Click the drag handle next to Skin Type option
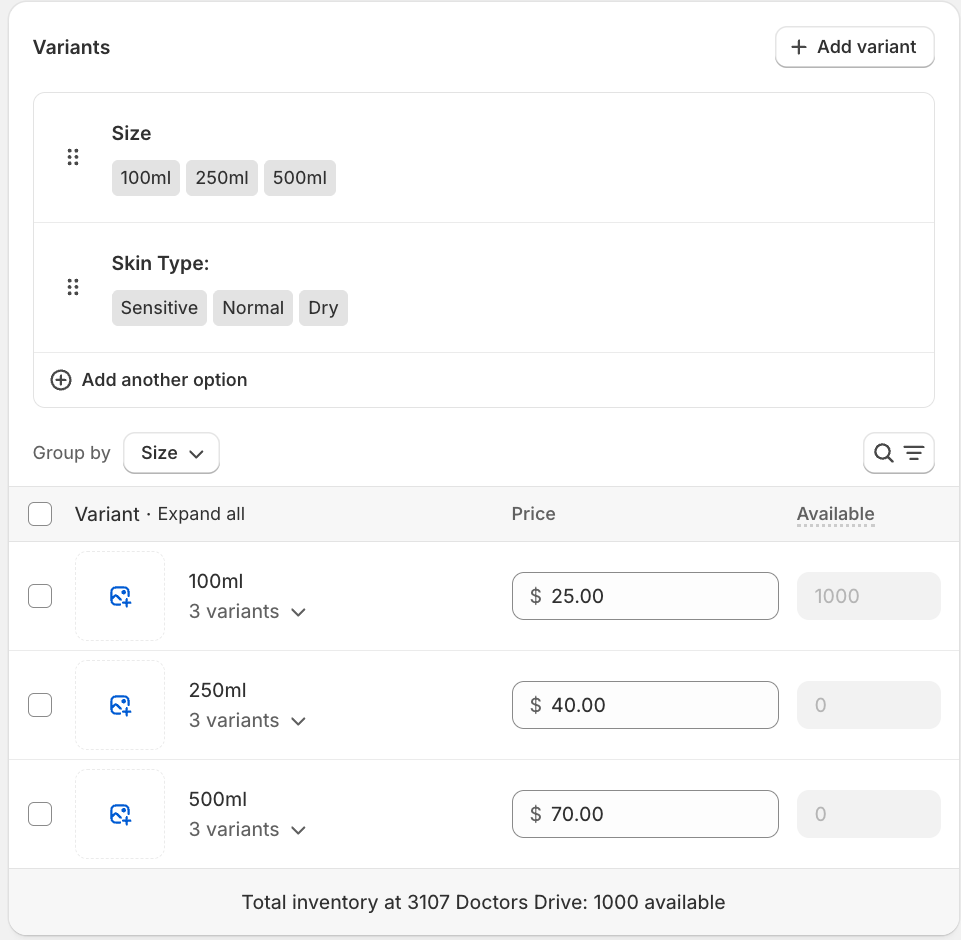961x940 pixels. point(72,287)
